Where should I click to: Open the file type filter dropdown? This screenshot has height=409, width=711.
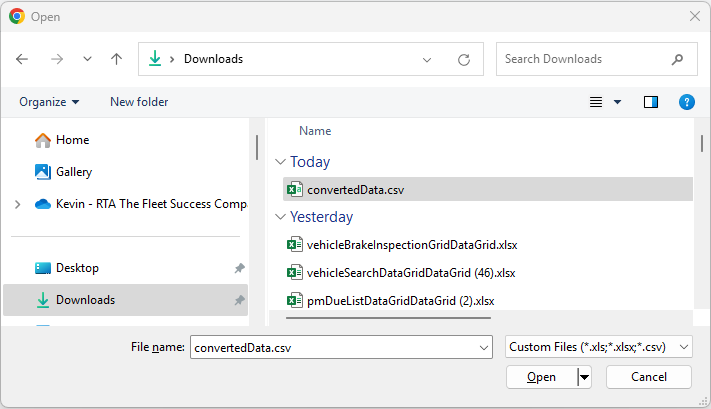click(x=599, y=347)
